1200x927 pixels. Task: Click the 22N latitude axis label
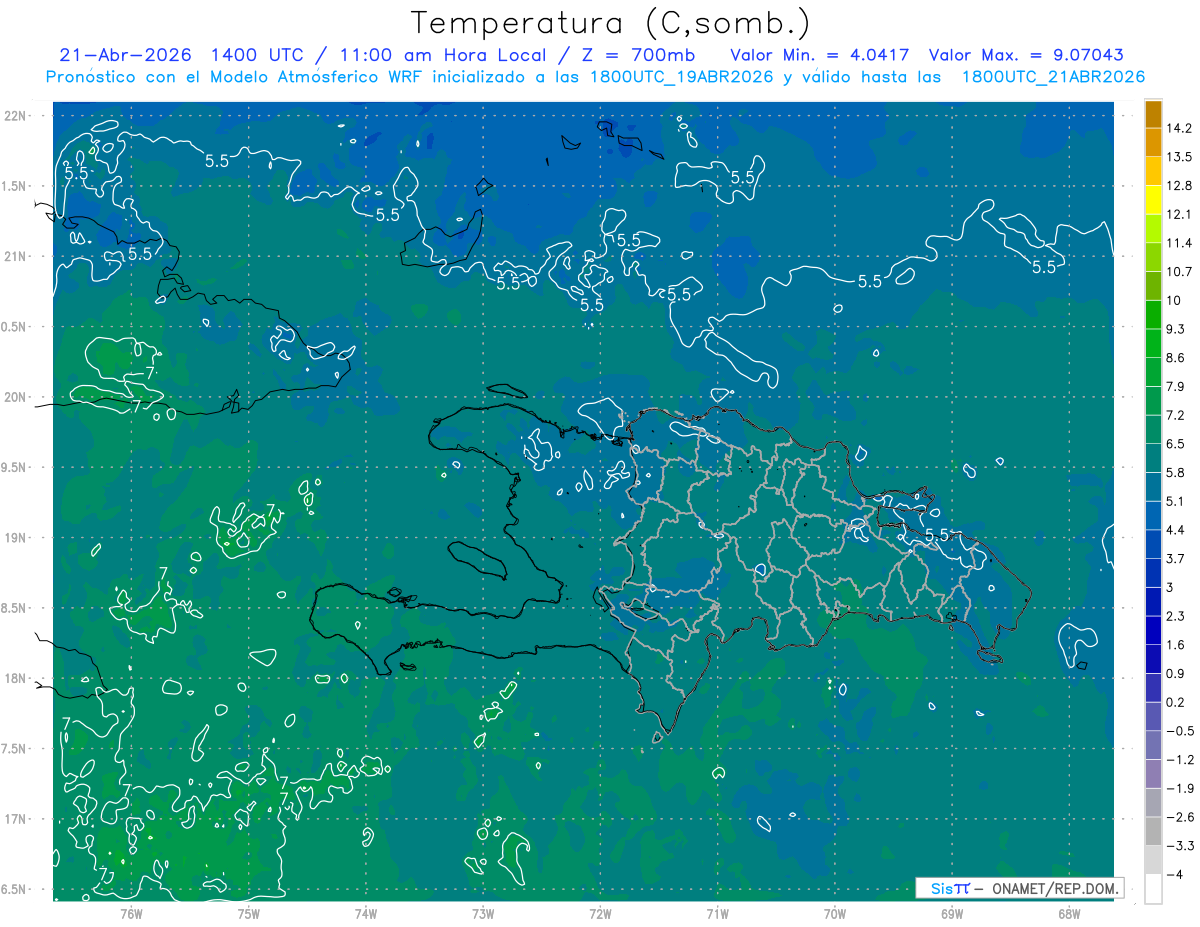pyautogui.click(x=17, y=115)
